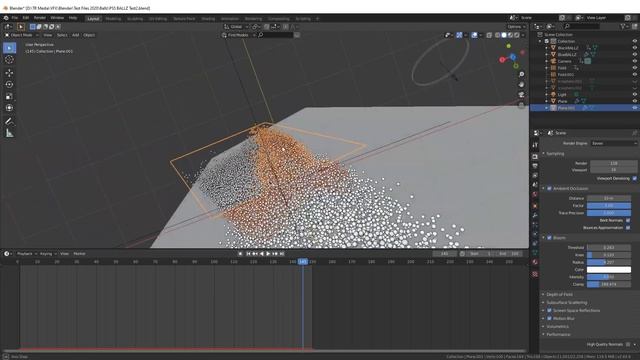The width and height of the screenshot is (640, 360).
Task: Open the Modifier wrench properties tab
Action: [535, 215]
